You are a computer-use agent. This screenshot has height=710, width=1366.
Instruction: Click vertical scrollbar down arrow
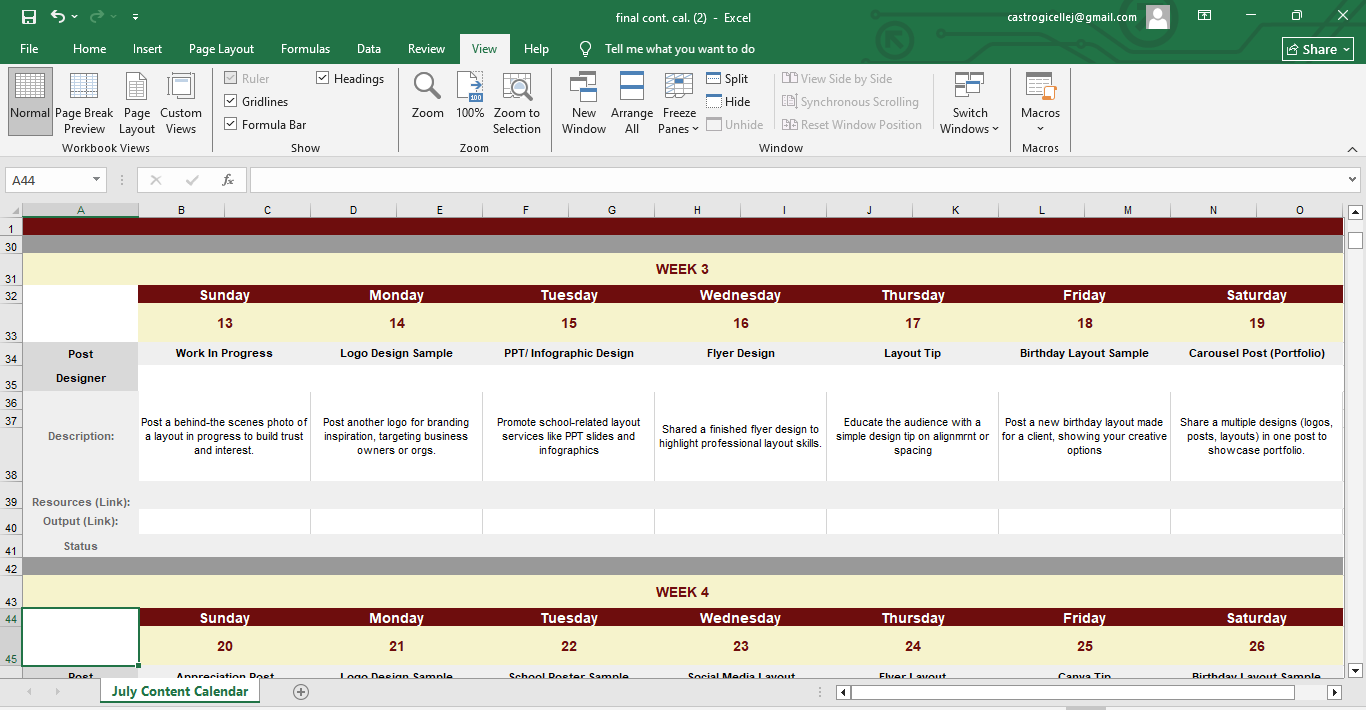pos(1356,670)
